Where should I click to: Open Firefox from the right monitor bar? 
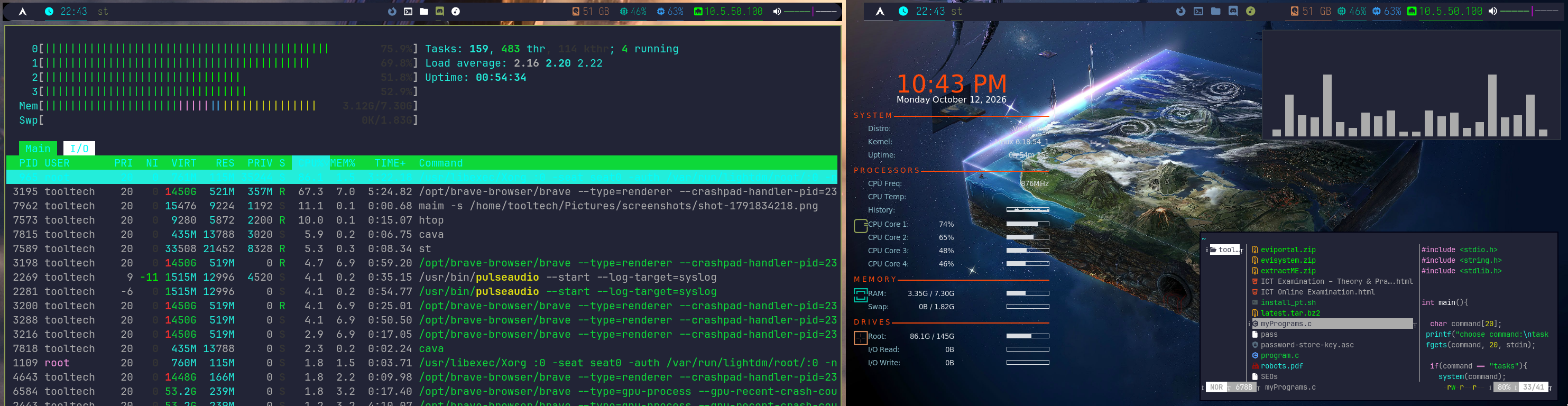point(1180,12)
